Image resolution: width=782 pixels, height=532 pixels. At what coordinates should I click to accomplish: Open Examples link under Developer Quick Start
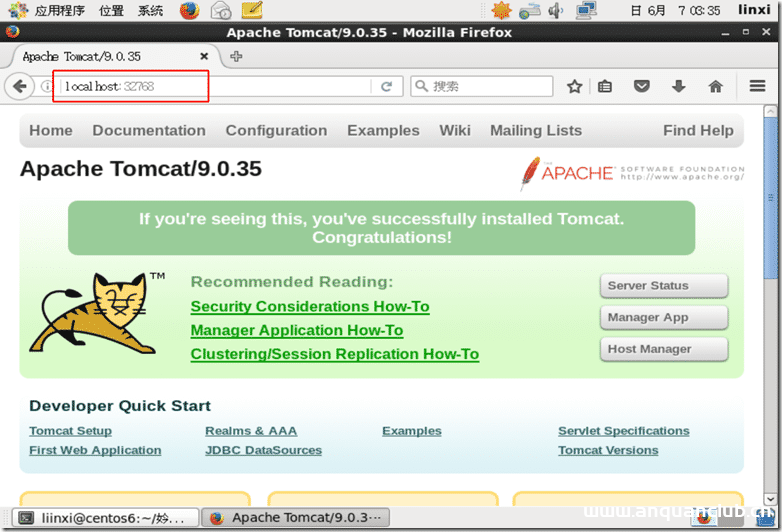coord(411,431)
